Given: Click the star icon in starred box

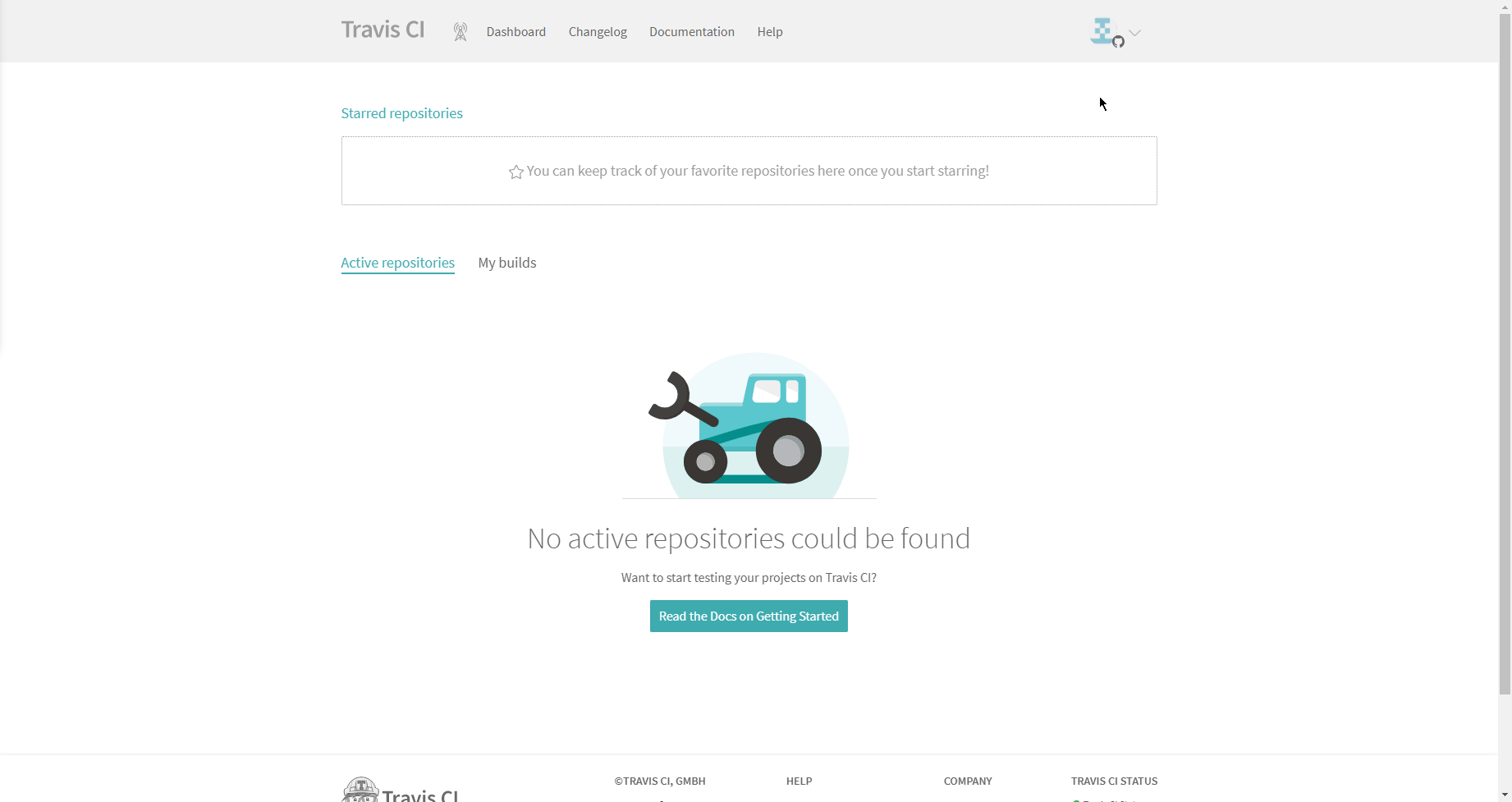Looking at the screenshot, I should [x=515, y=172].
